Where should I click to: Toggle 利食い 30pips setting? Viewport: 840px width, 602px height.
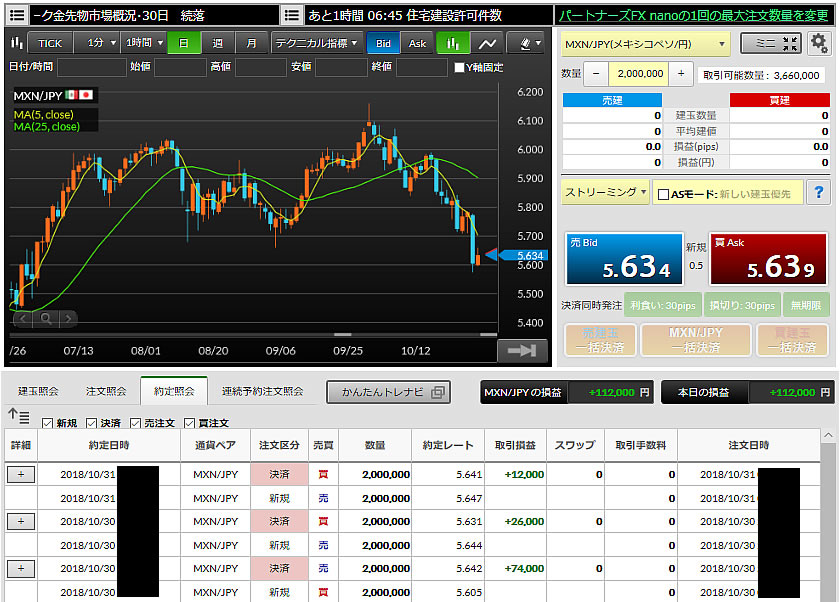pos(663,305)
